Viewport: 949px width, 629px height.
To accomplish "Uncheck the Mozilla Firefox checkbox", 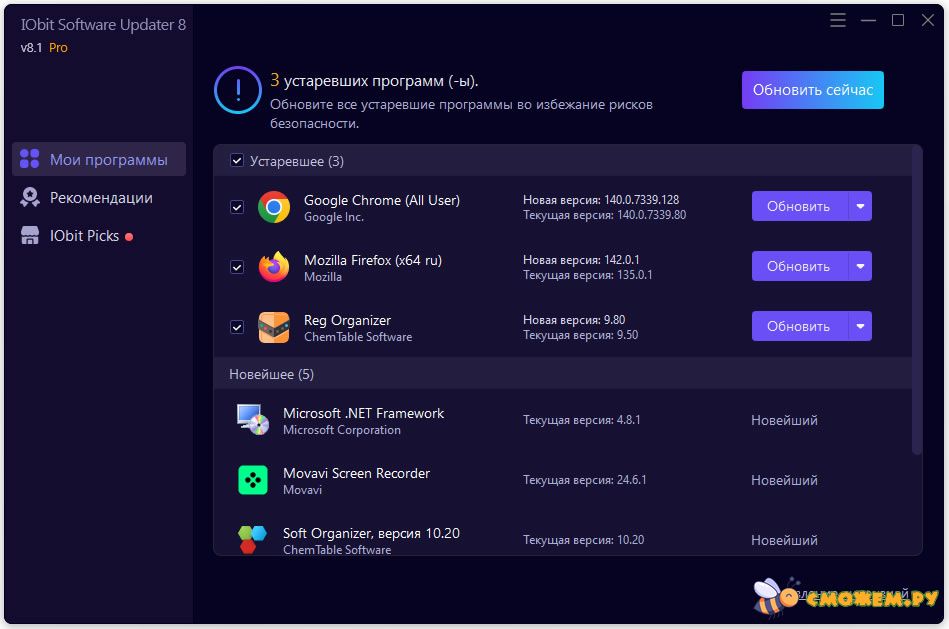I will pos(237,267).
